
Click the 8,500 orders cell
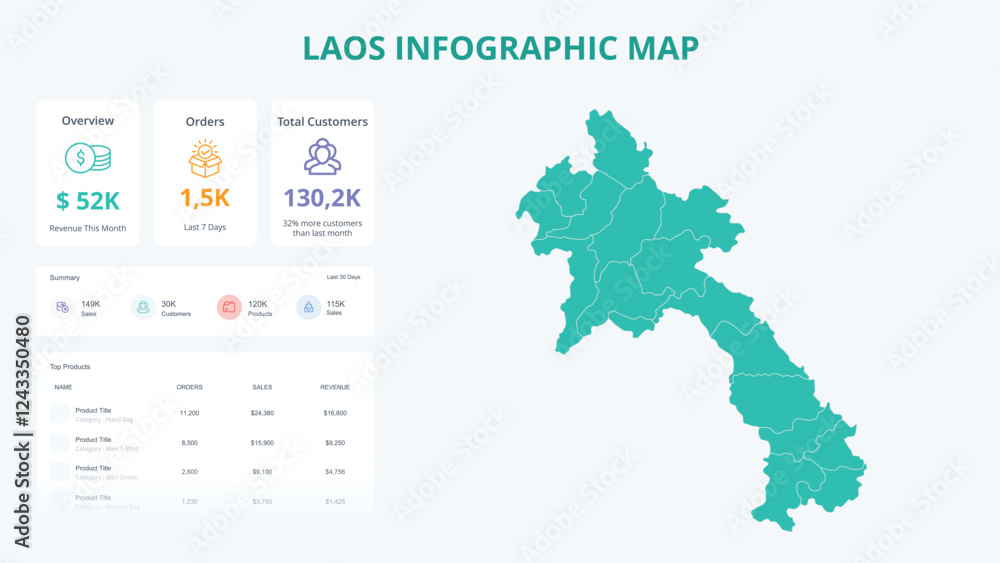[189, 442]
